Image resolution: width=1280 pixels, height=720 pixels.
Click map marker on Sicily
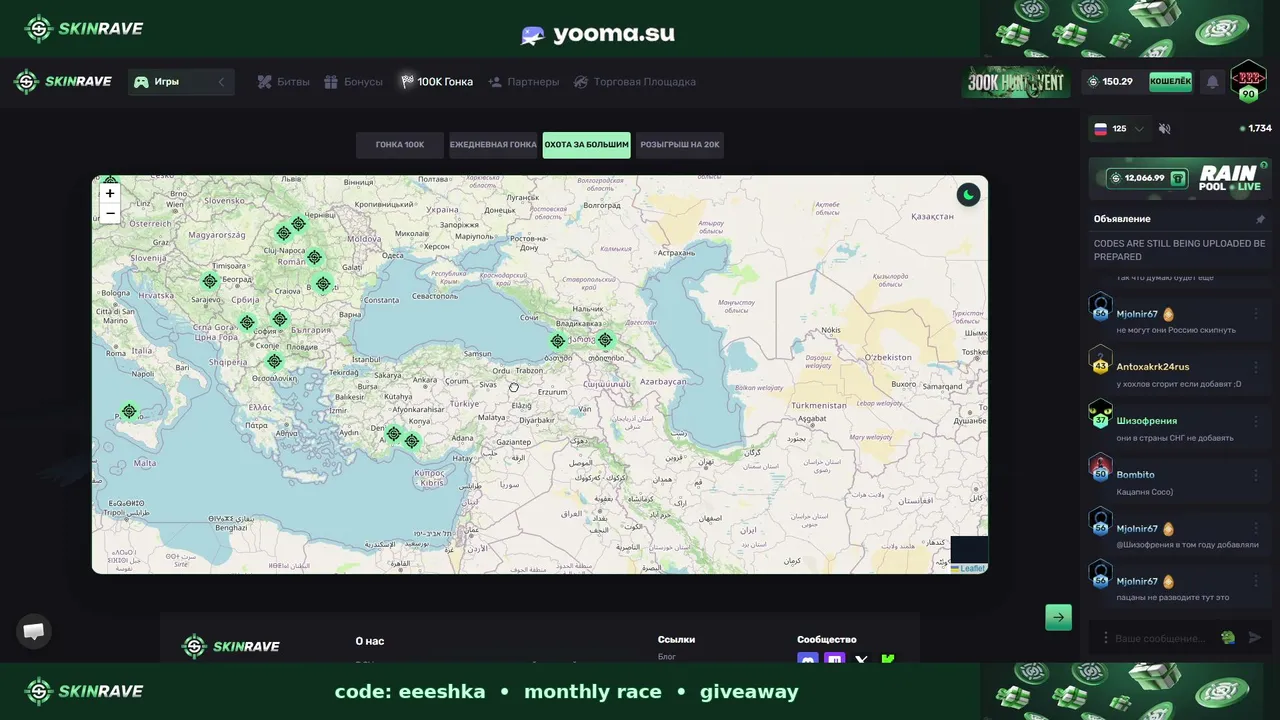pos(128,411)
